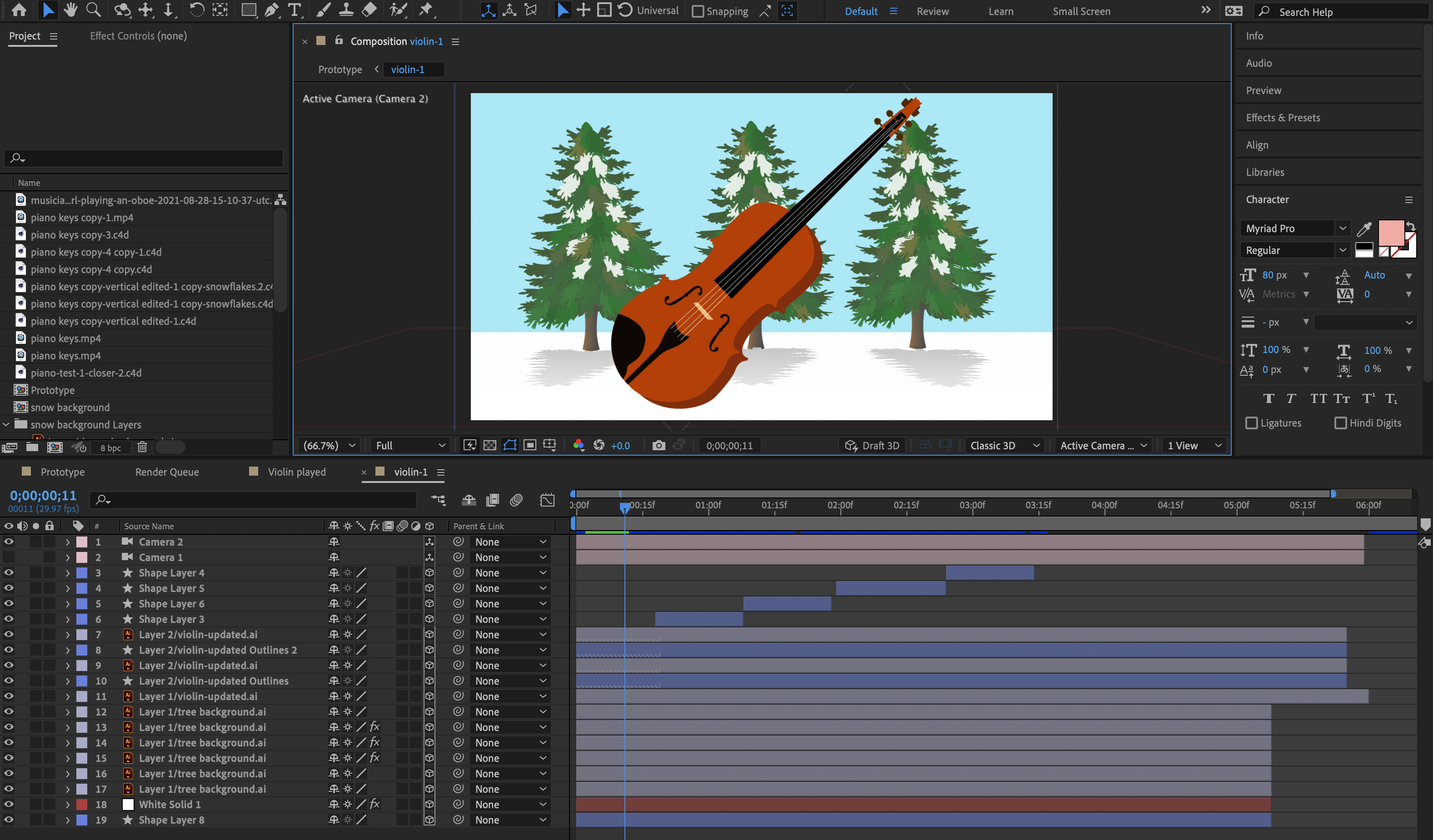Select the Hand tool
The width and height of the screenshot is (1433, 840).
pos(70,10)
